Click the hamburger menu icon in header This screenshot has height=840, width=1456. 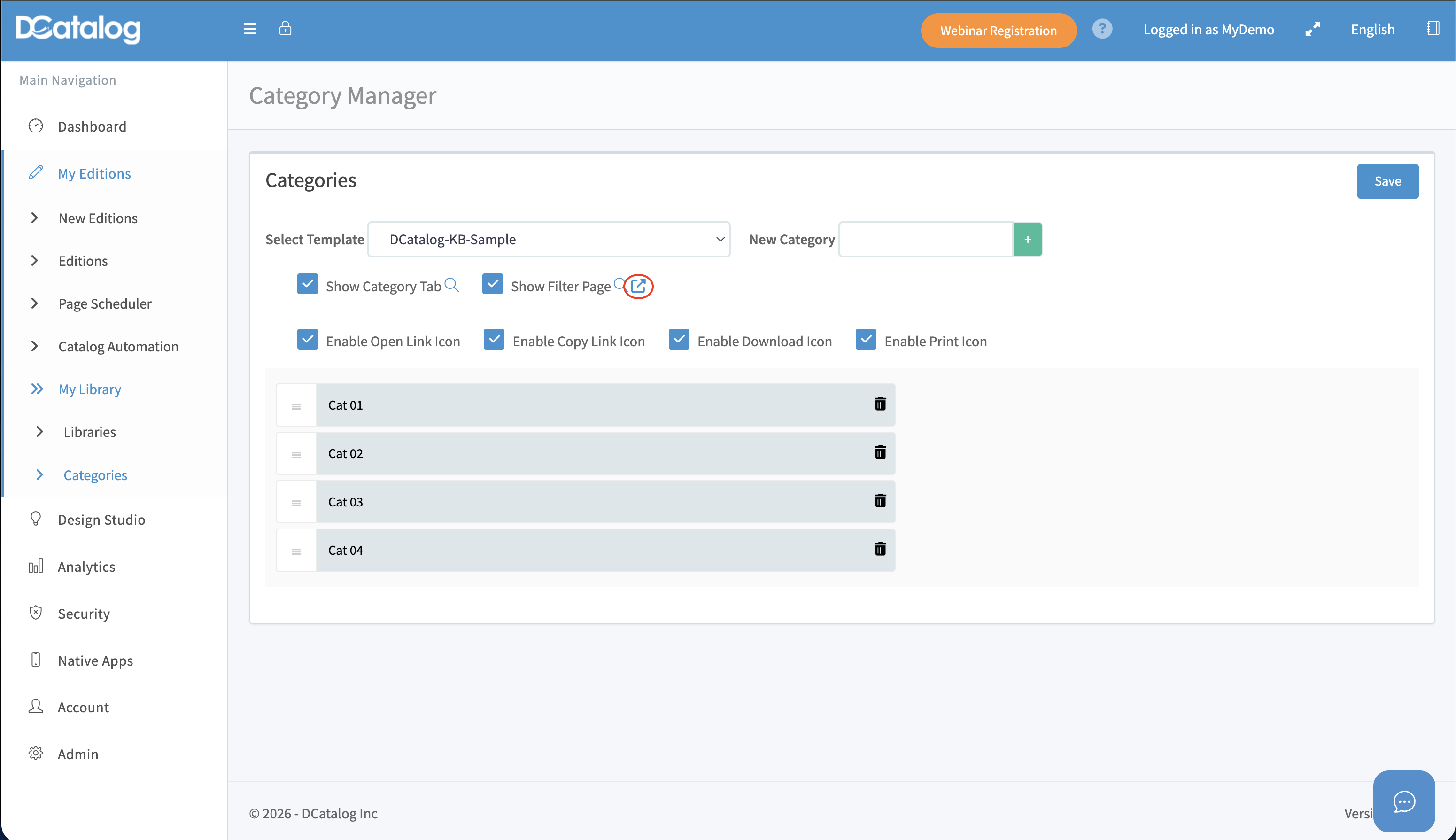250,29
